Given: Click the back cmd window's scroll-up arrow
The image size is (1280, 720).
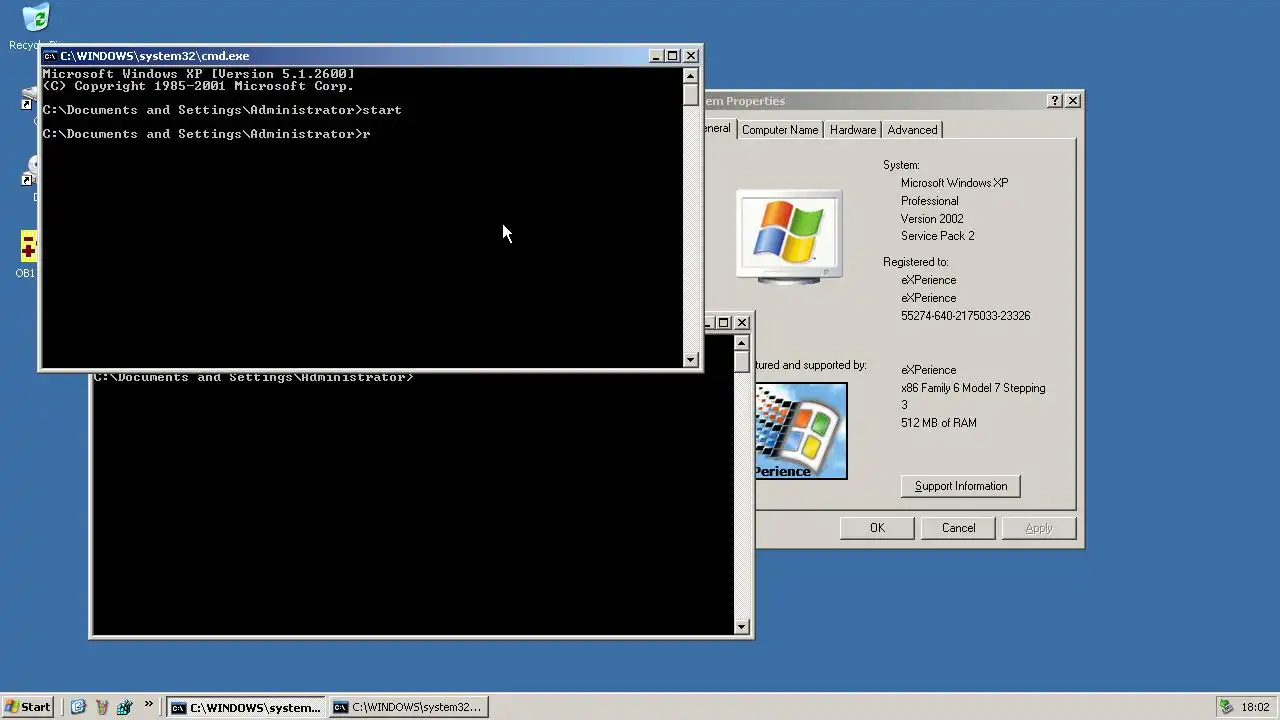Looking at the screenshot, I should pos(742,342).
